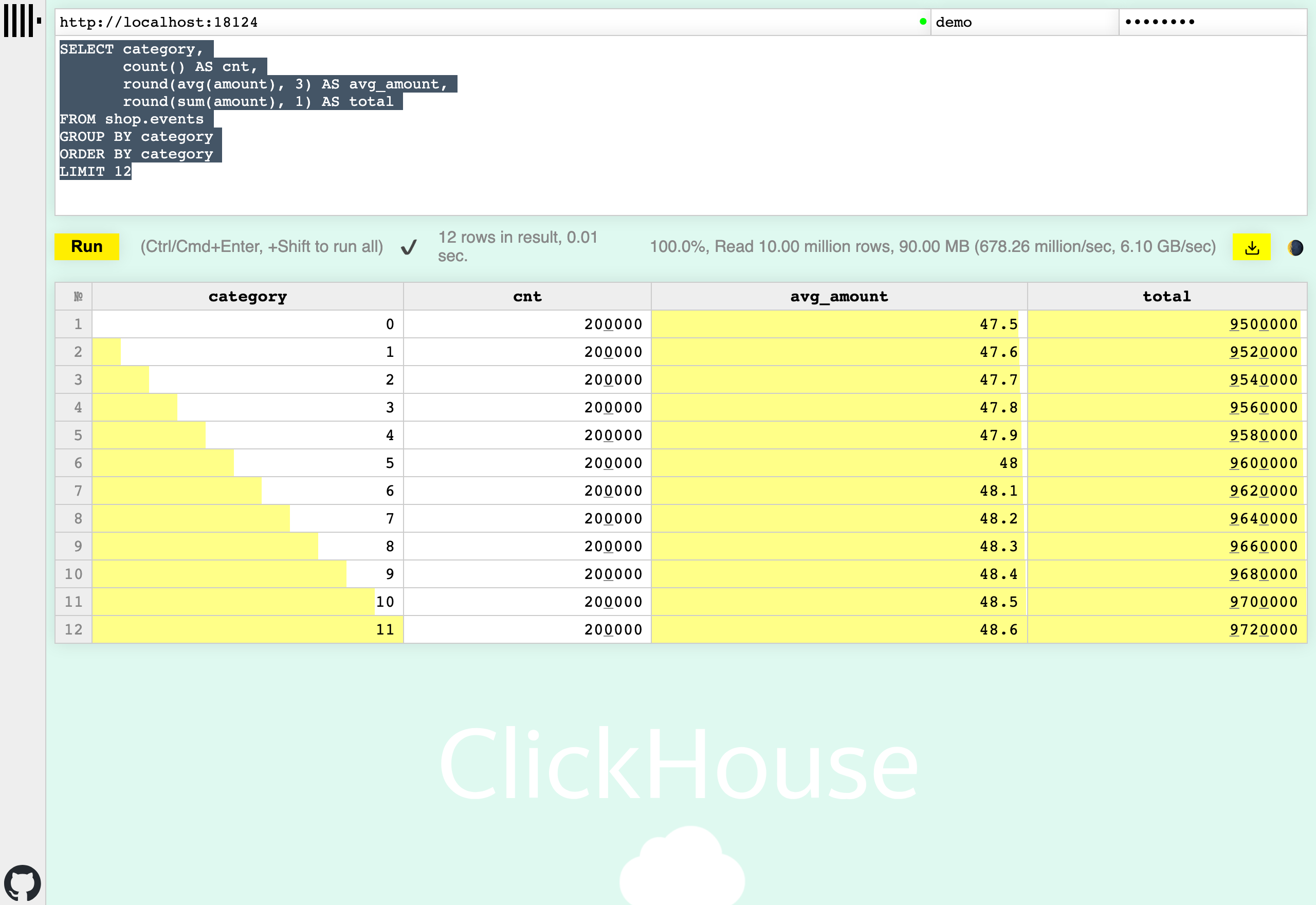Click the ClickHouse logo bars icon

pyautogui.click(x=23, y=21)
